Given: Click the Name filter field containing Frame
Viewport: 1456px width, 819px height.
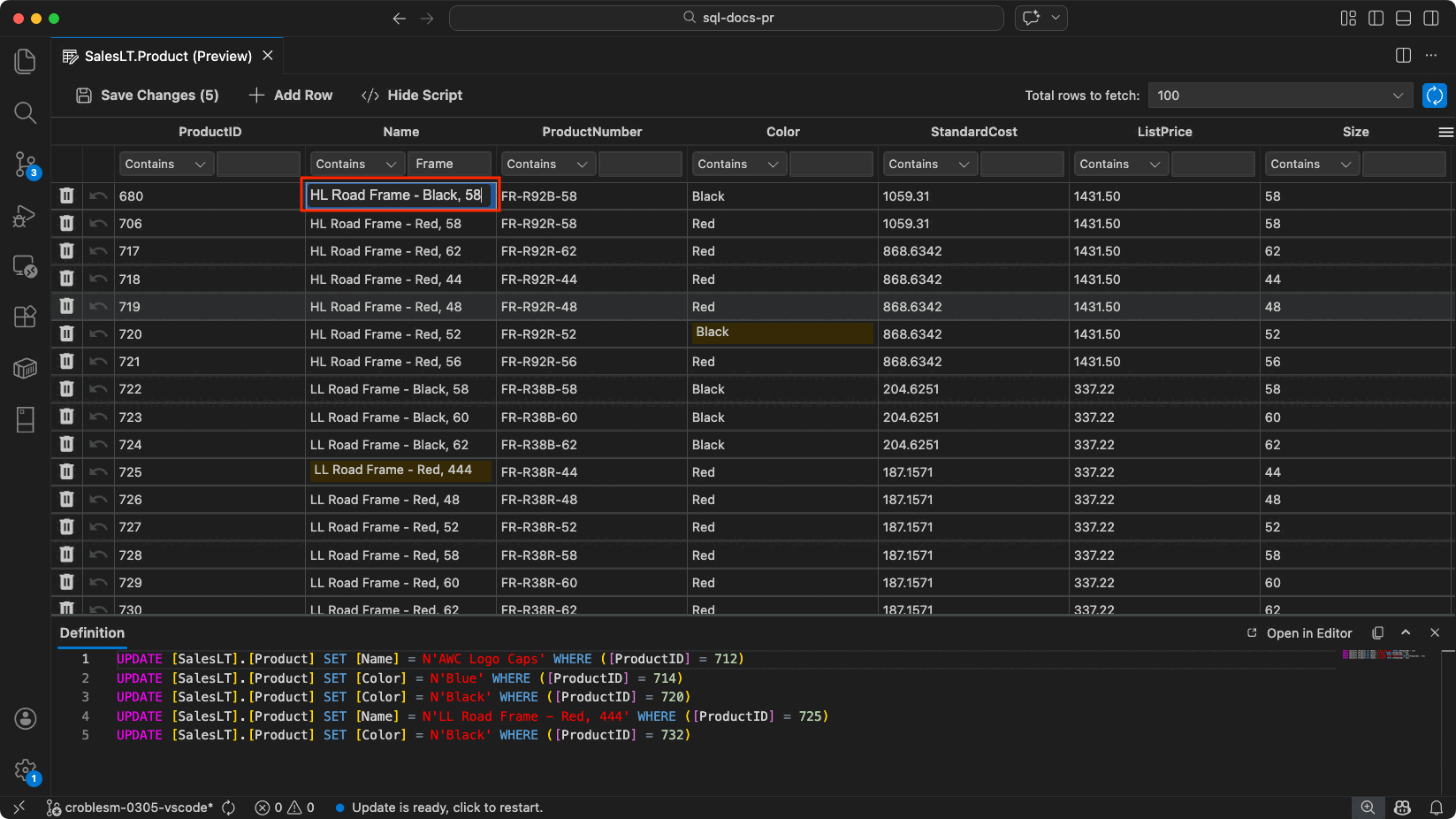Looking at the screenshot, I should coord(449,165).
